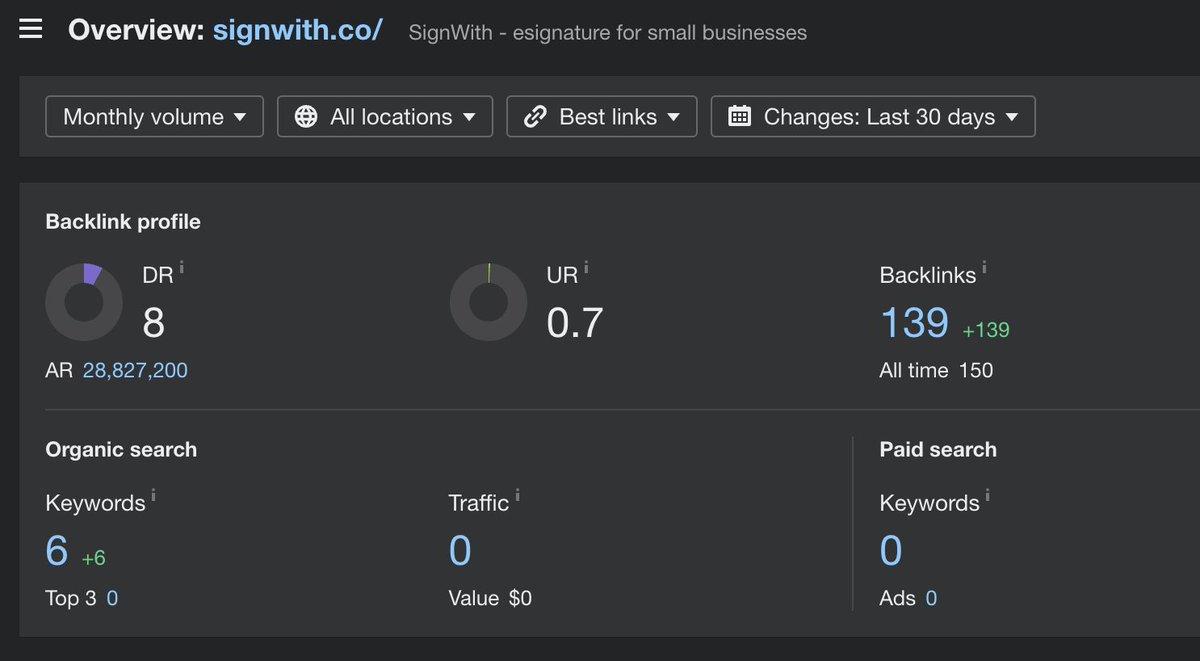
Task: Open the hamburger menu
Action: (31, 29)
